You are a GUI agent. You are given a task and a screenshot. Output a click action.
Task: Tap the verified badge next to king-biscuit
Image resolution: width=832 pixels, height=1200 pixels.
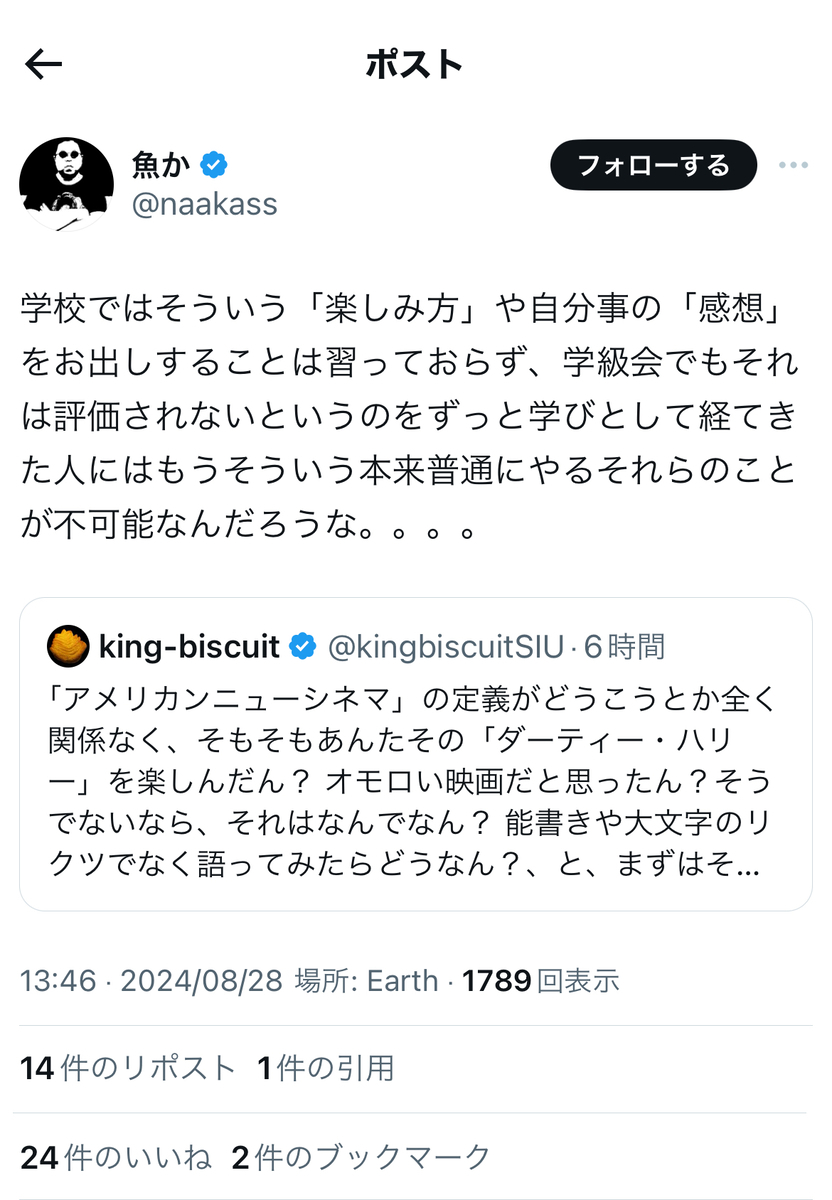(x=303, y=647)
